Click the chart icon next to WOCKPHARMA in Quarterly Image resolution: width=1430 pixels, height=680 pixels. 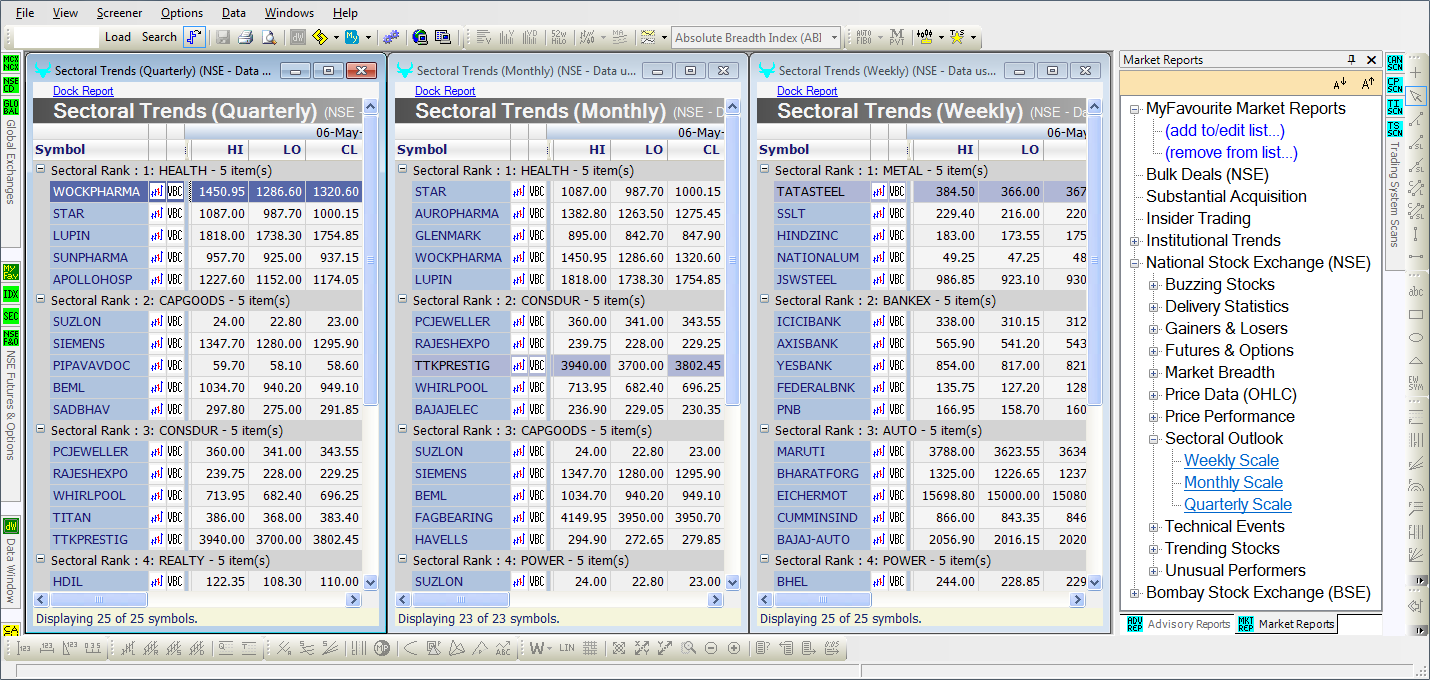click(157, 192)
